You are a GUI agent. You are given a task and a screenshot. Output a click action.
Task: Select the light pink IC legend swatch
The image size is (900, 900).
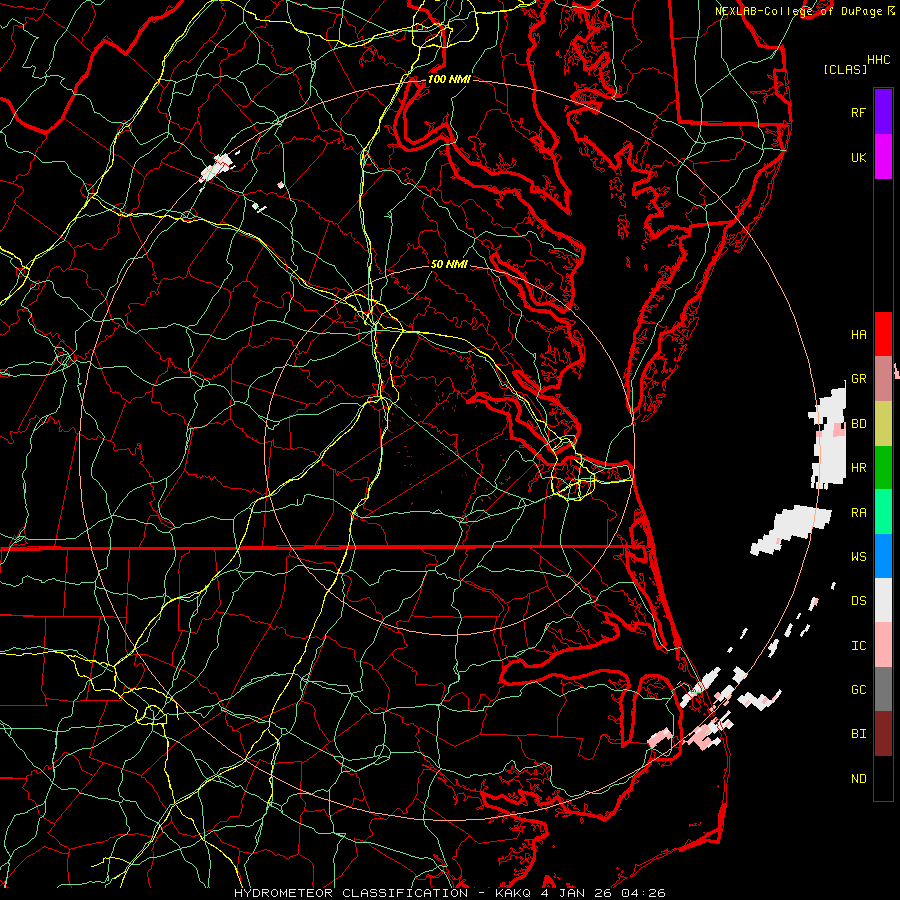pyautogui.click(x=883, y=645)
